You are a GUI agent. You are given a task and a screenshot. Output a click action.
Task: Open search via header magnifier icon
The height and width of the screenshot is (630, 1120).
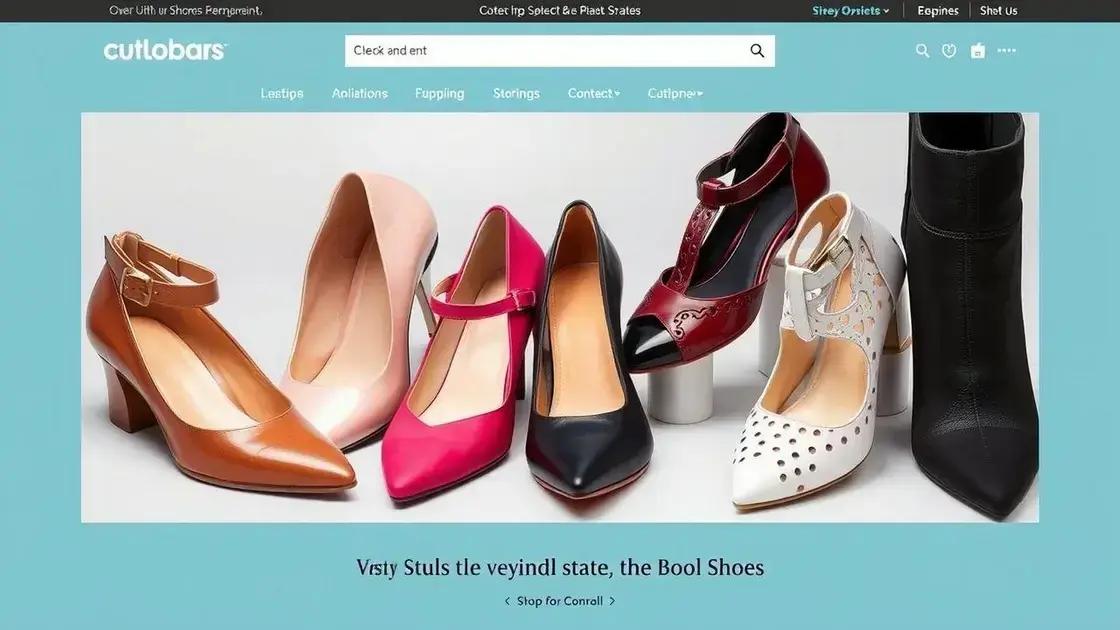[923, 51]
